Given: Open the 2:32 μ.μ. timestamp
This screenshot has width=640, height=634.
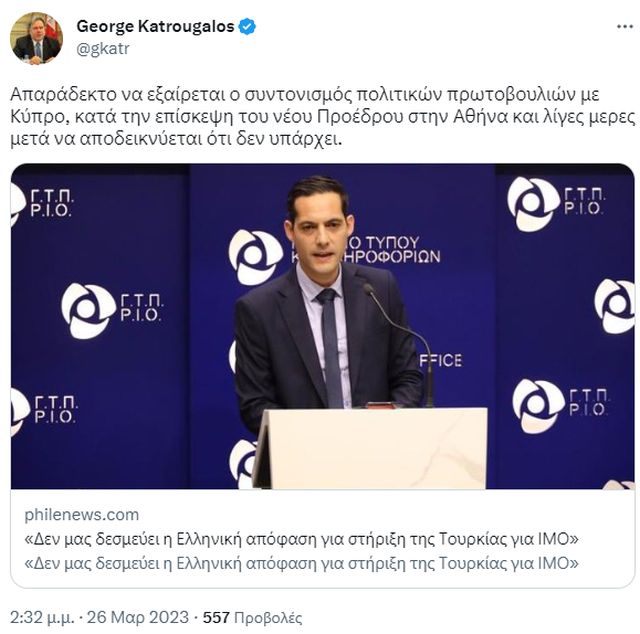Looking at the screenshot, I should point(42,617).
